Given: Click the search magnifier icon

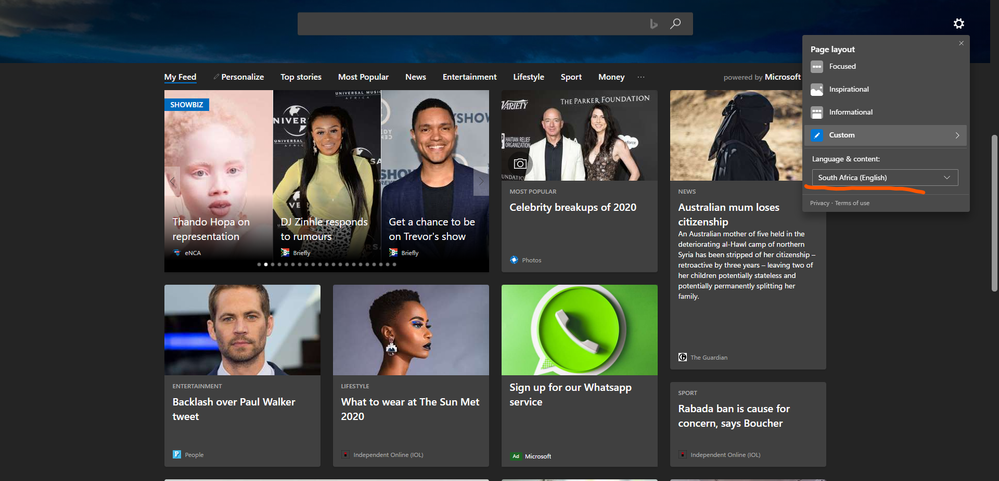Looking at the screenshot, I should pyautogui.click(x=675, y=24).
